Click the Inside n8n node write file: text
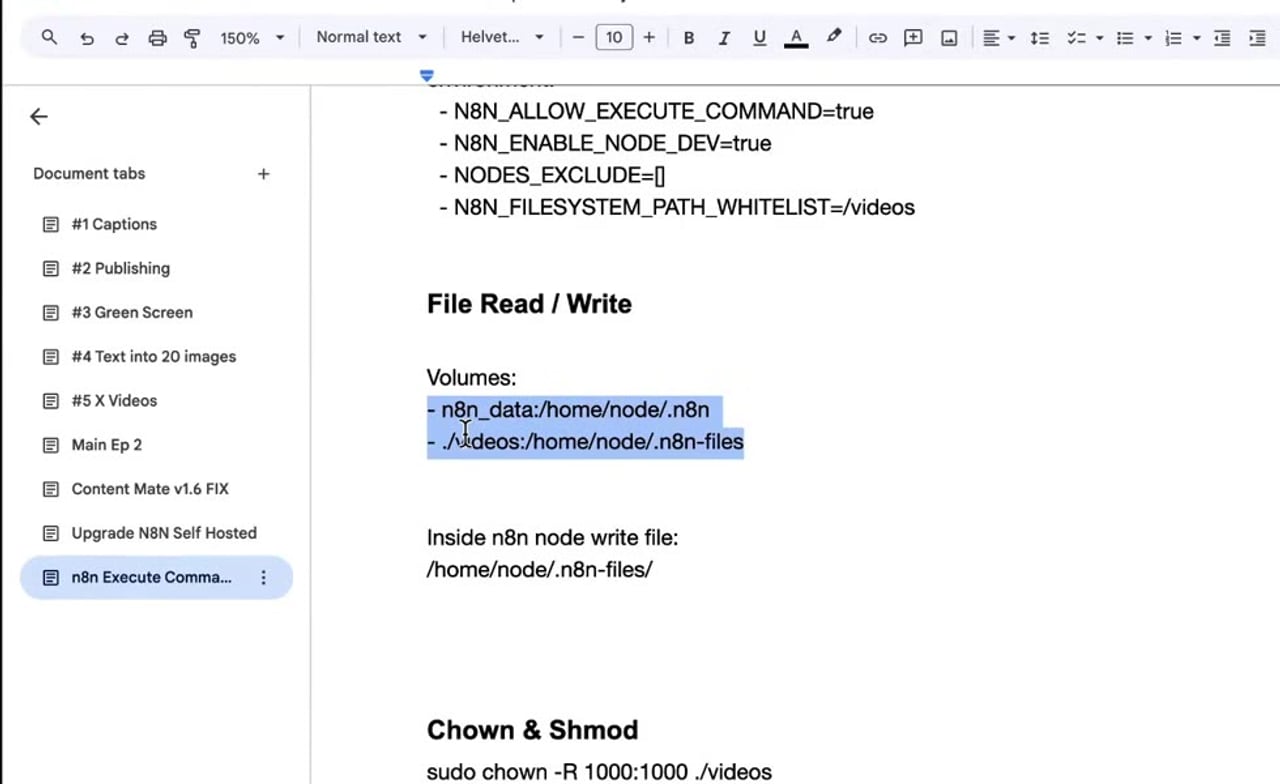Viewport: 1280px width, 784px height. pos(552,538)
